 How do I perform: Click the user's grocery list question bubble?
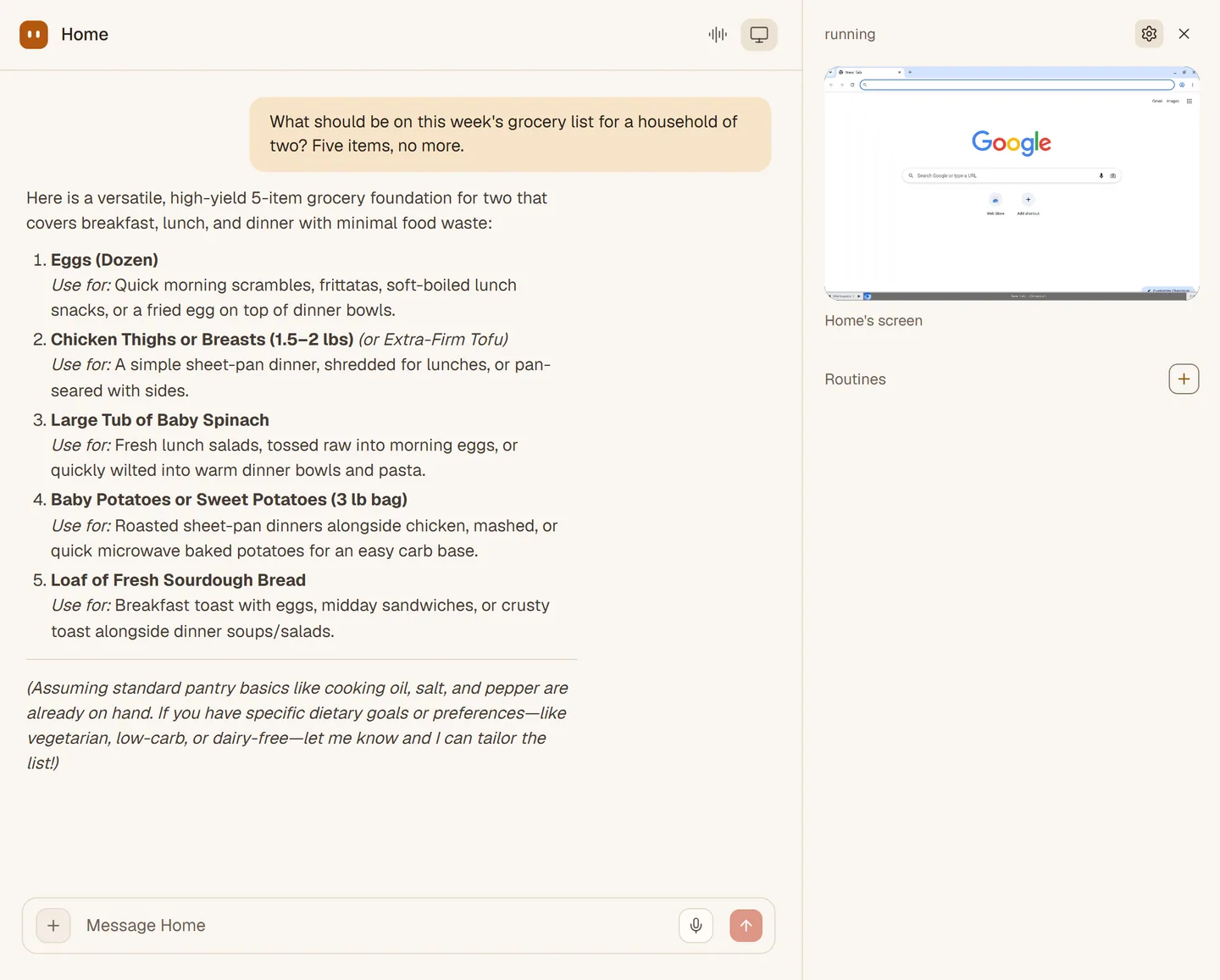coord(510,134)
